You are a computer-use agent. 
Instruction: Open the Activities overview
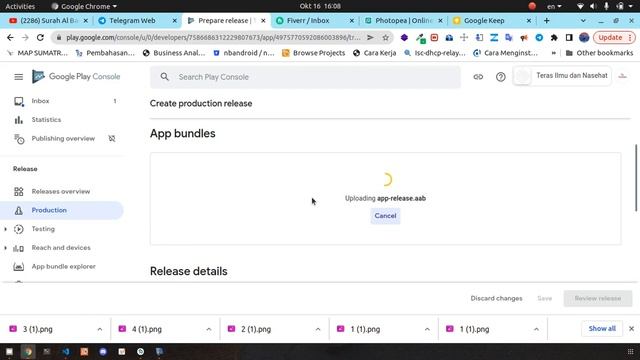pyautogui.click(x=20, y=6)
